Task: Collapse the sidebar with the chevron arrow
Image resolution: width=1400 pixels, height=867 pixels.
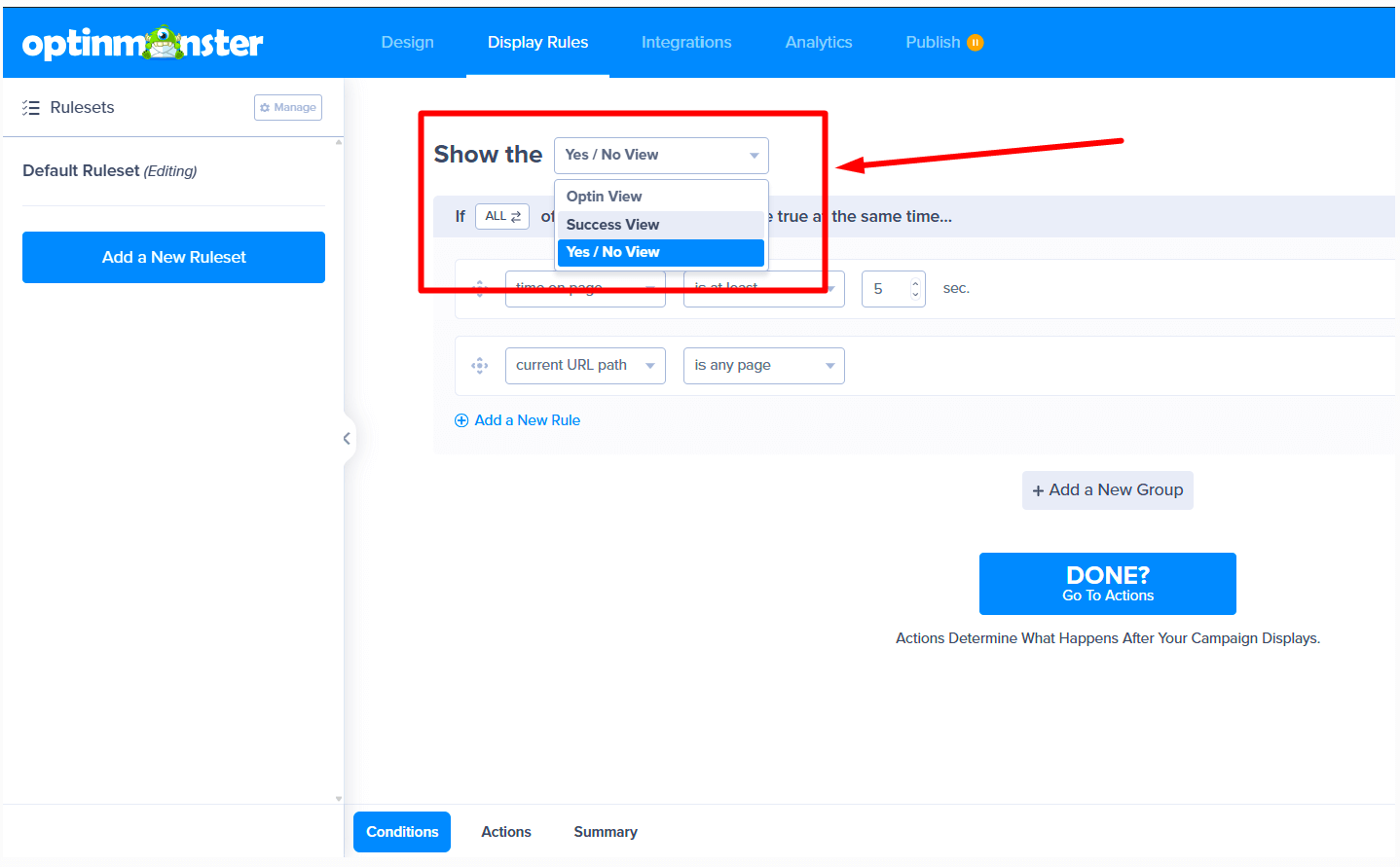Action: tap(347, 439)
